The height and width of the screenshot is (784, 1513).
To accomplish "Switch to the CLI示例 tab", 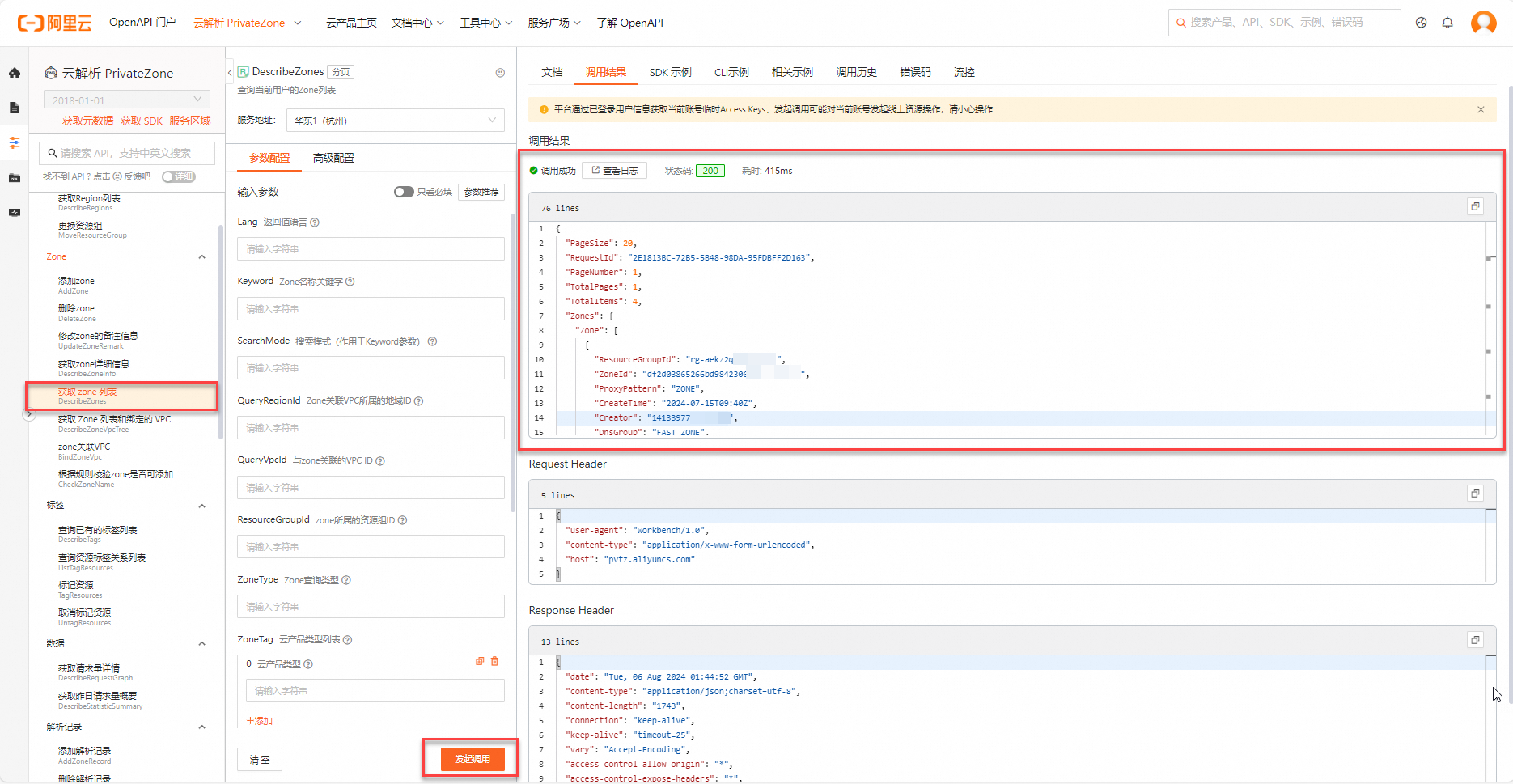I will click(x=731, y=73).
